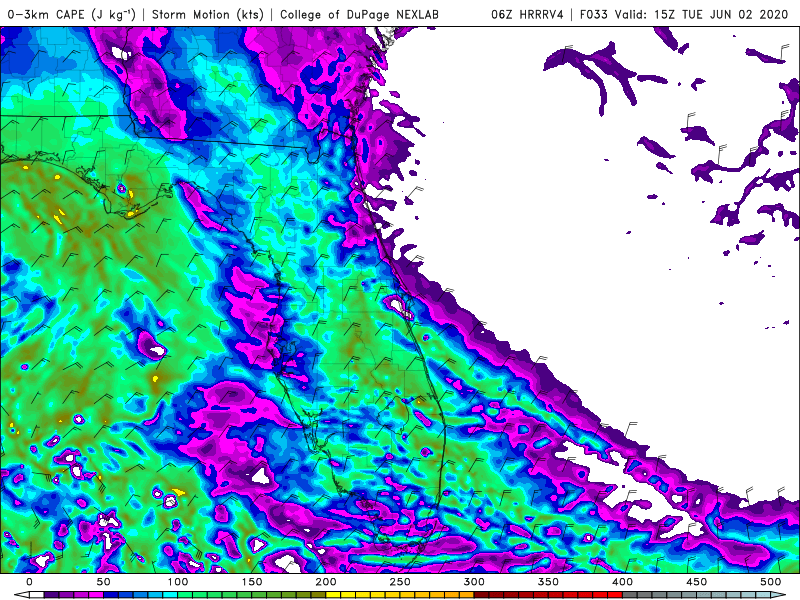Click the first dark red swatch below 300
This screenshot has height=600, width=800.
click(x=481, y=595)
